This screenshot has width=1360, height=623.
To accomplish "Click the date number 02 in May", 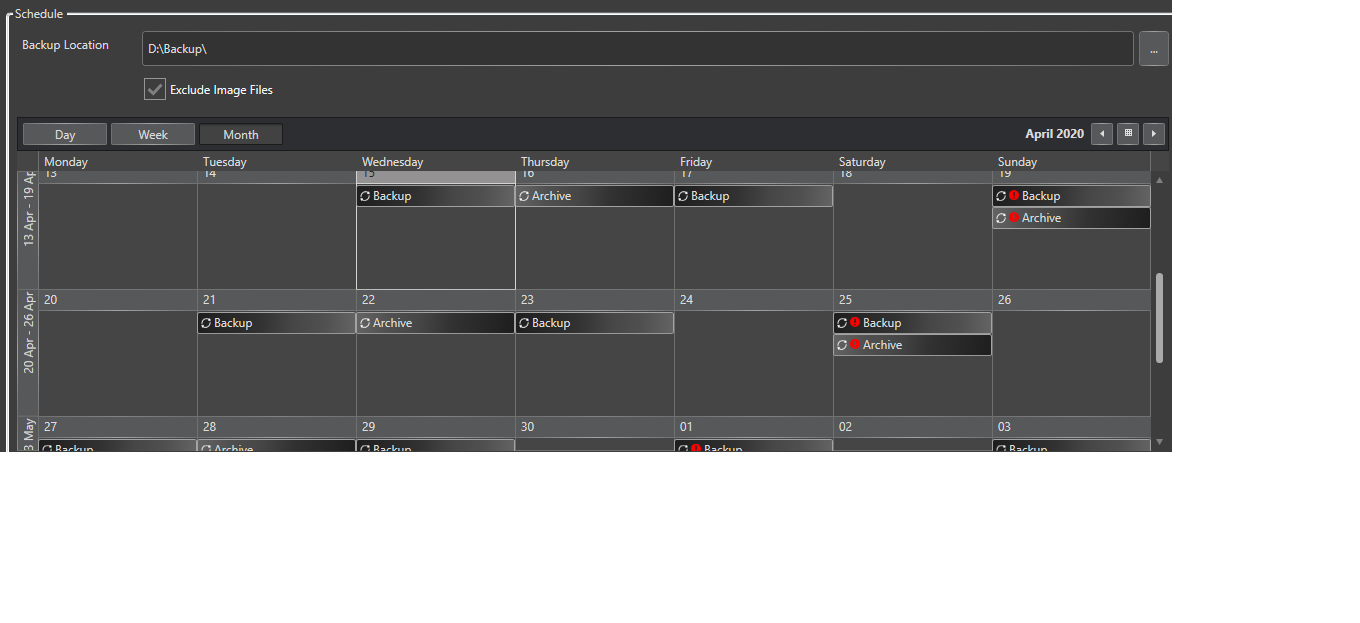I will pos(845,427).
